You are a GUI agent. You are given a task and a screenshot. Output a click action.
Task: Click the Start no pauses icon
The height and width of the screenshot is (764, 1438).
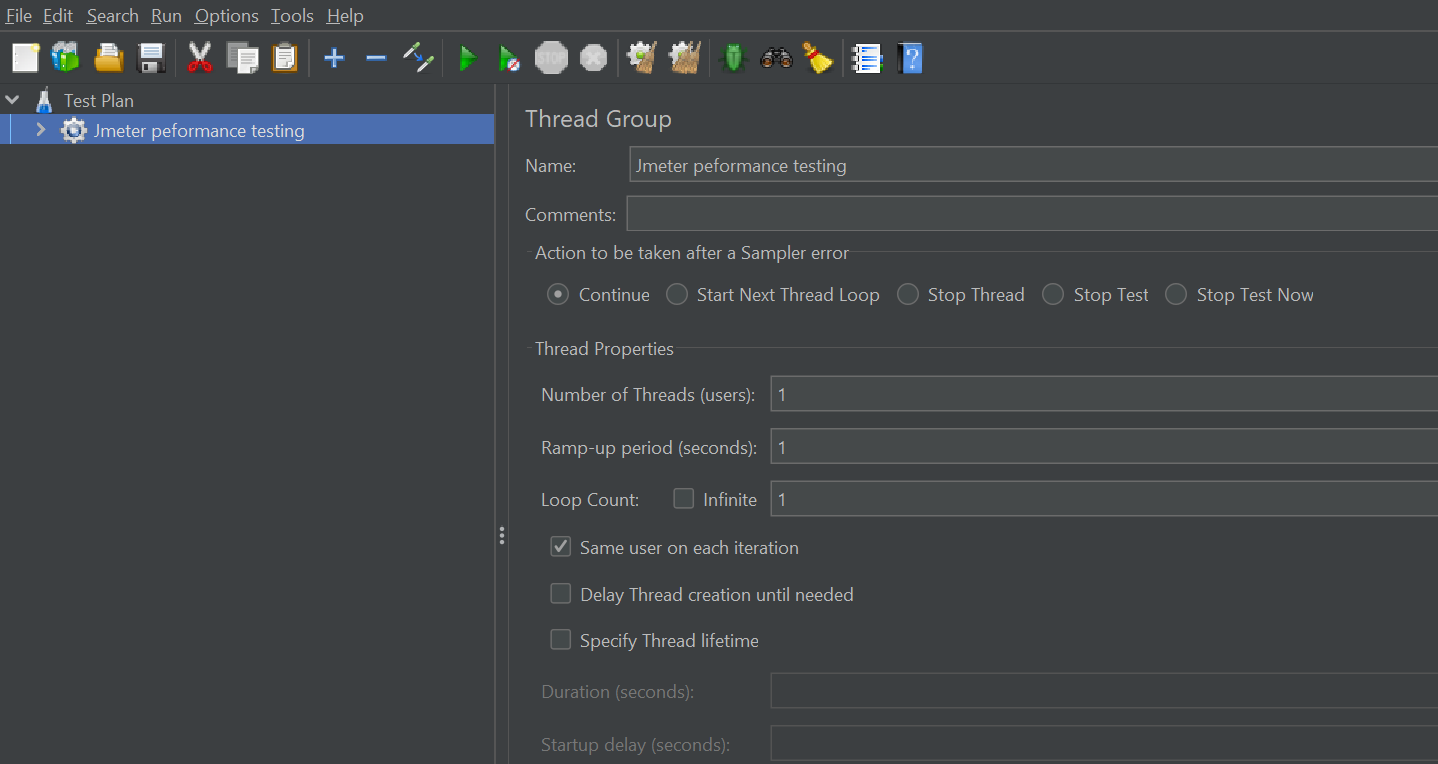[509, 59]
